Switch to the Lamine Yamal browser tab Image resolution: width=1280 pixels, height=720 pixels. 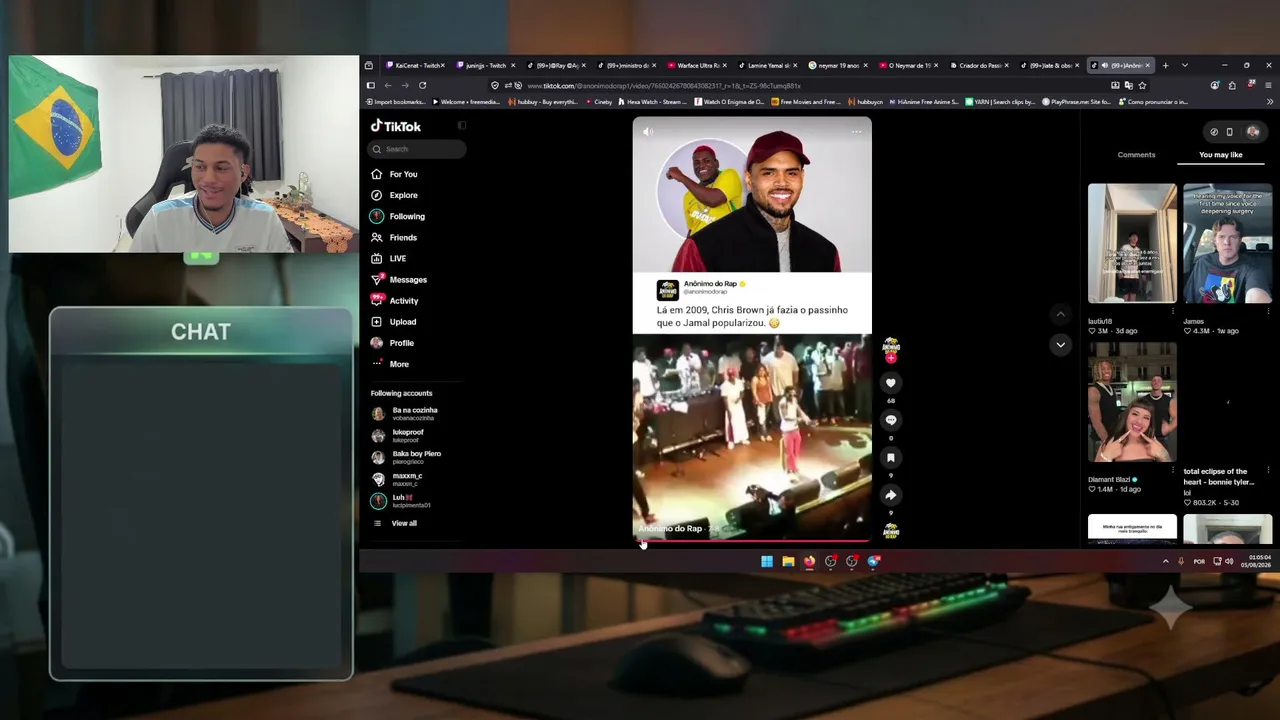coord(769,65)
